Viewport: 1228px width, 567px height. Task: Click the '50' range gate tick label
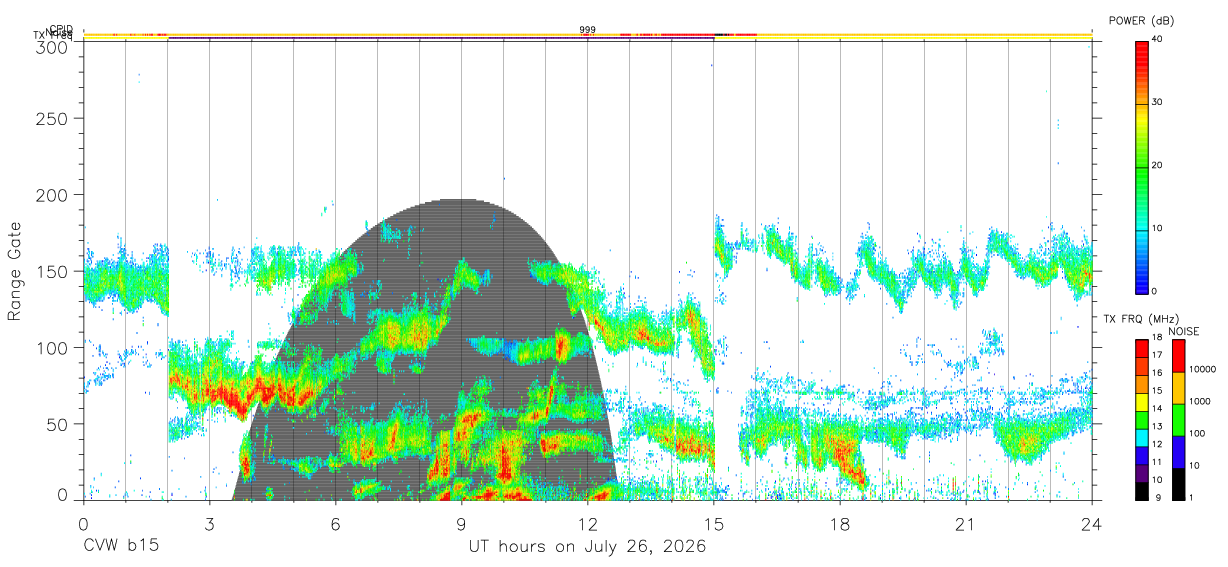pyautogui.click(x=59, y=423)
